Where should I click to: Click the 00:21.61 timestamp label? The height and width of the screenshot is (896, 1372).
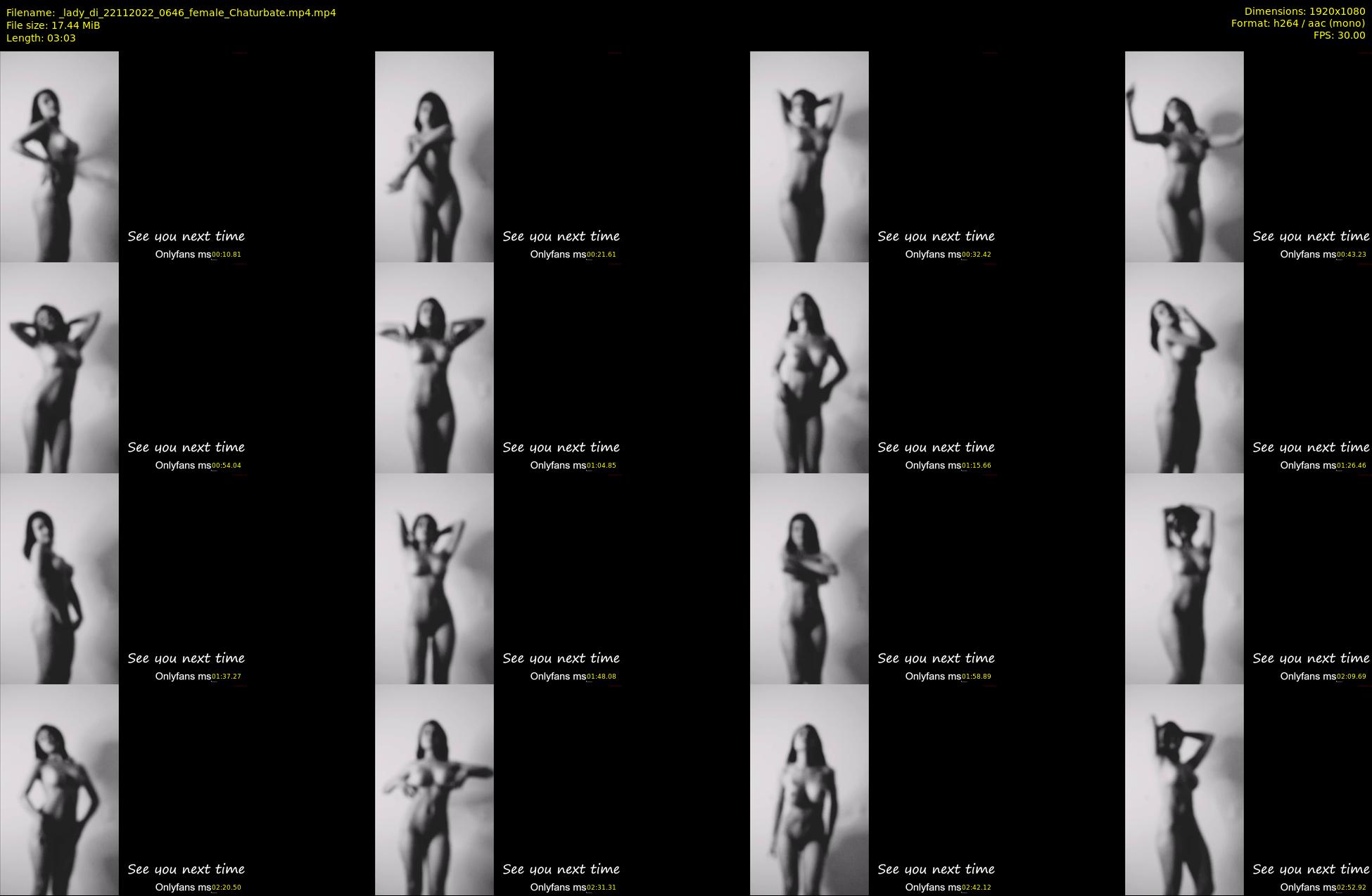tap(602, 255)
